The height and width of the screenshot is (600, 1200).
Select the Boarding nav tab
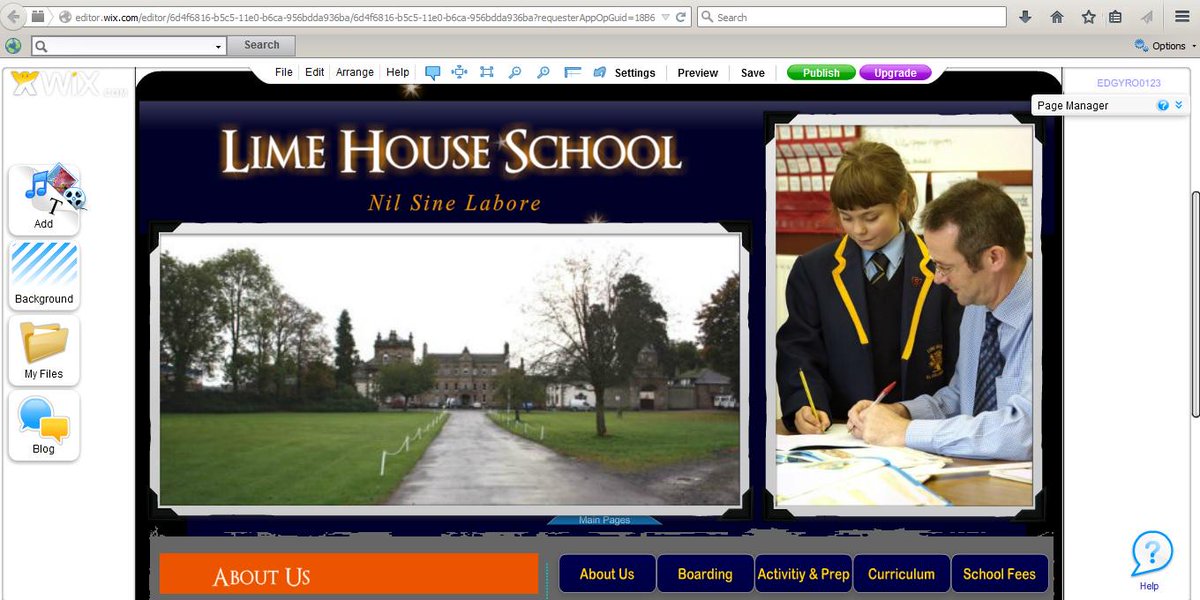(x=705, y=573)
